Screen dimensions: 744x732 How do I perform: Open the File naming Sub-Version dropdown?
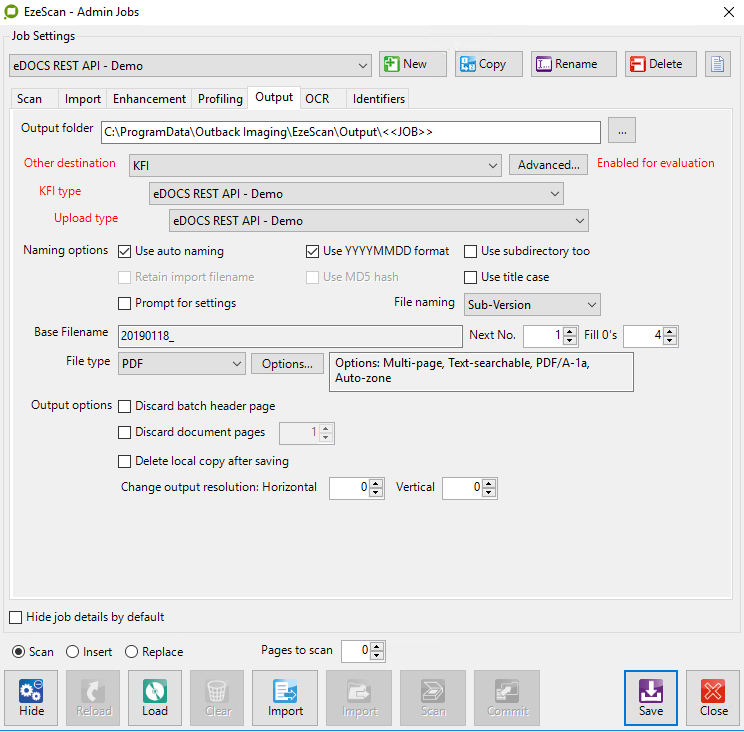pos(531,303)
